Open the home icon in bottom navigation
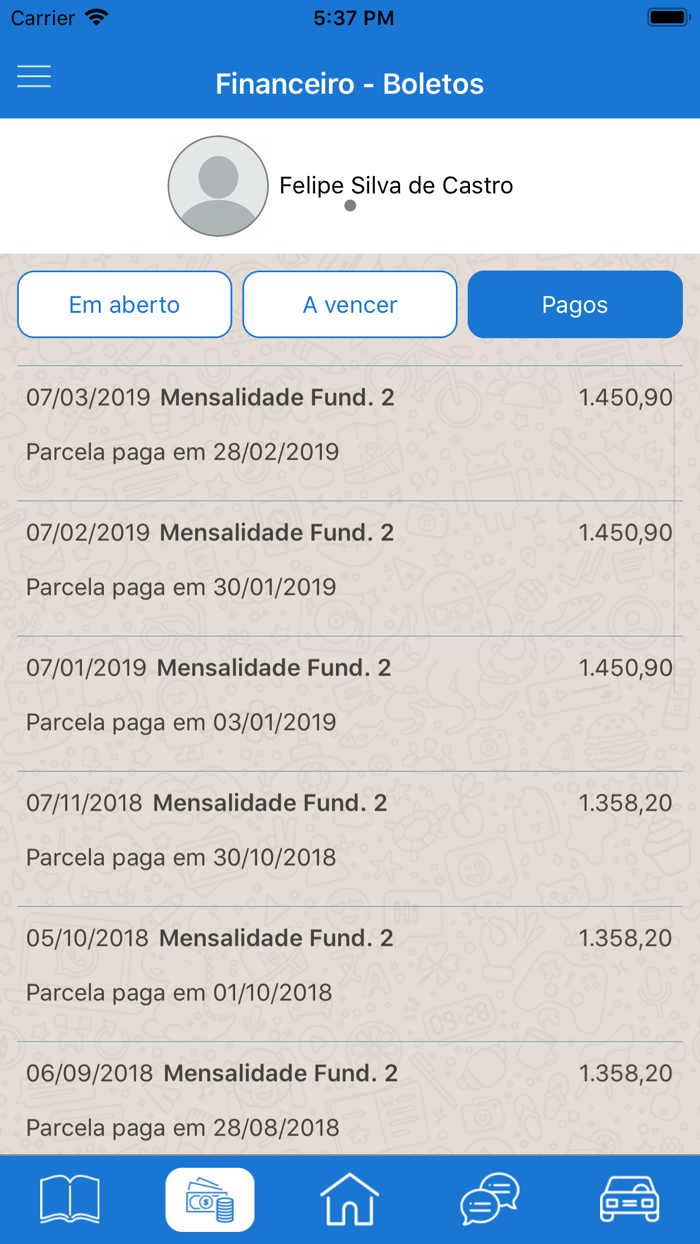Screen dimensions: 700x1244 349,1199
